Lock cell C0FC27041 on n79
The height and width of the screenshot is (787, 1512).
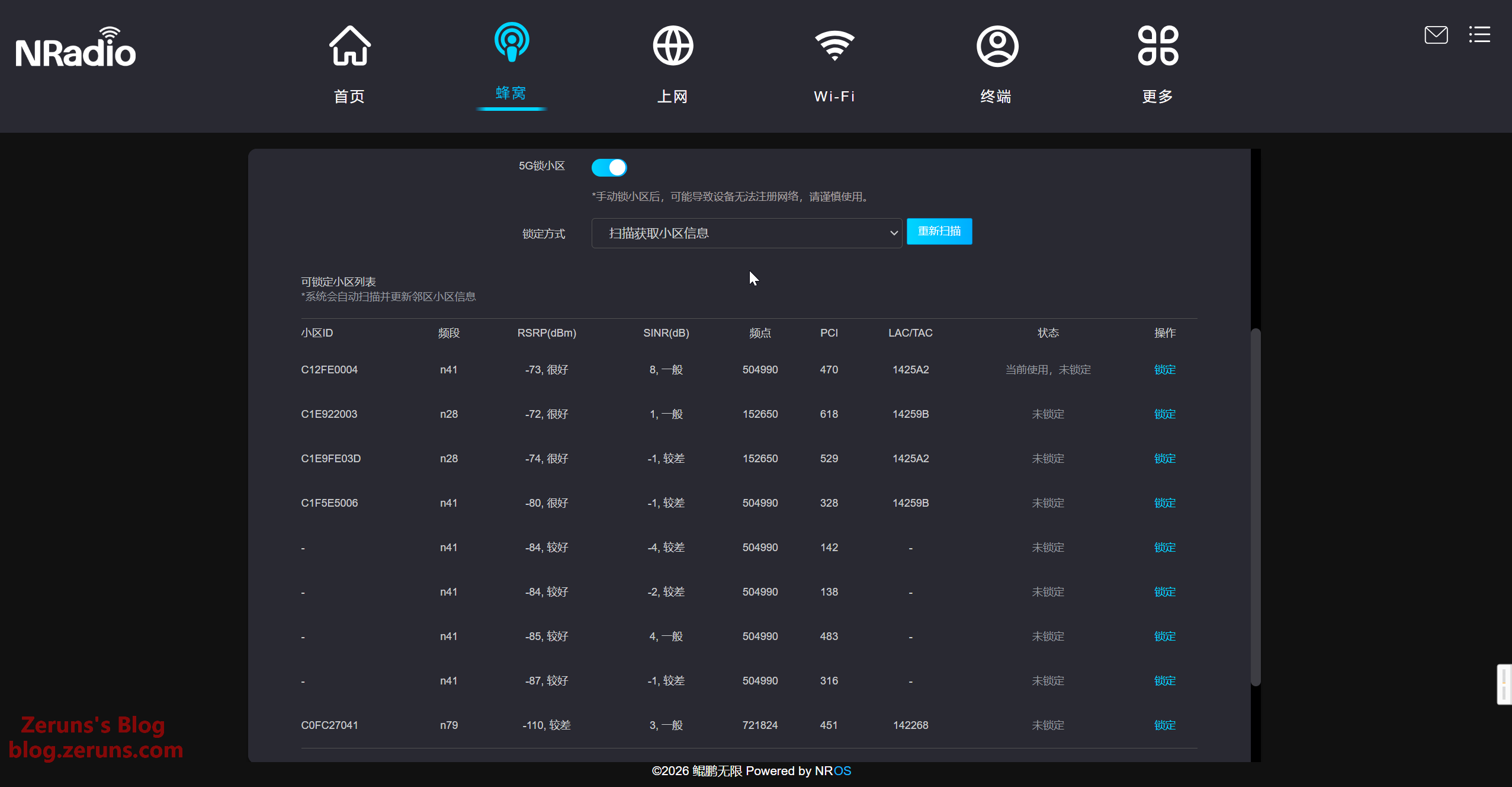click(1164, 725)
